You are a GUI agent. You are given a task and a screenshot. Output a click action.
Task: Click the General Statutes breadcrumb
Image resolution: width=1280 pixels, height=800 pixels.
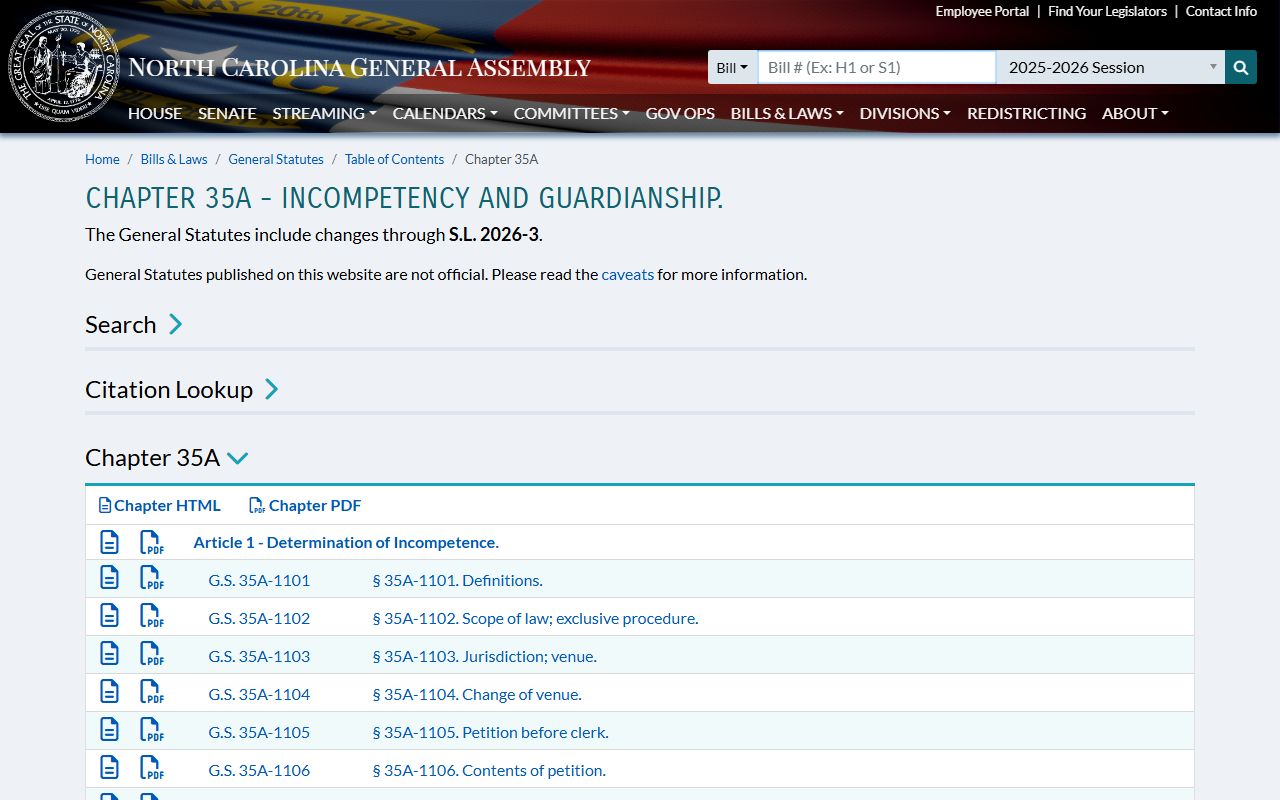tap(276, 159)
